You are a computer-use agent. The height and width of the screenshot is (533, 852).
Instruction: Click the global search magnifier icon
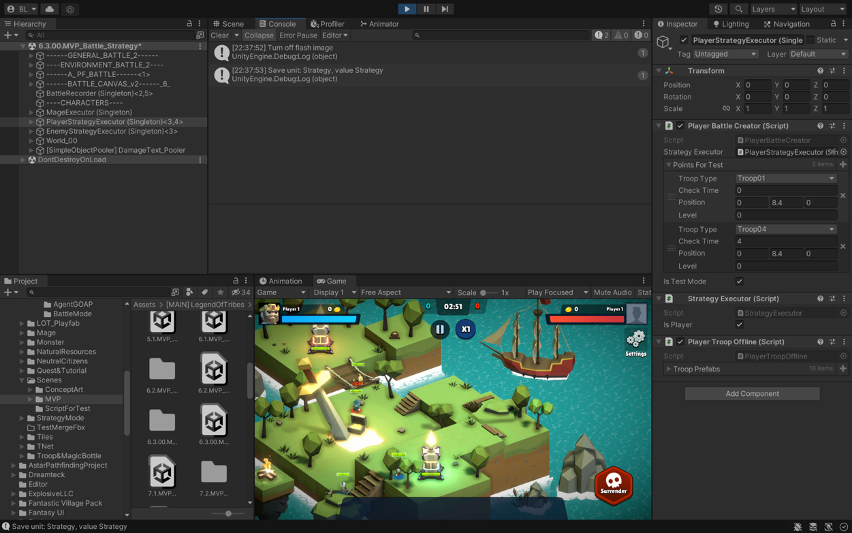[737, 9]
